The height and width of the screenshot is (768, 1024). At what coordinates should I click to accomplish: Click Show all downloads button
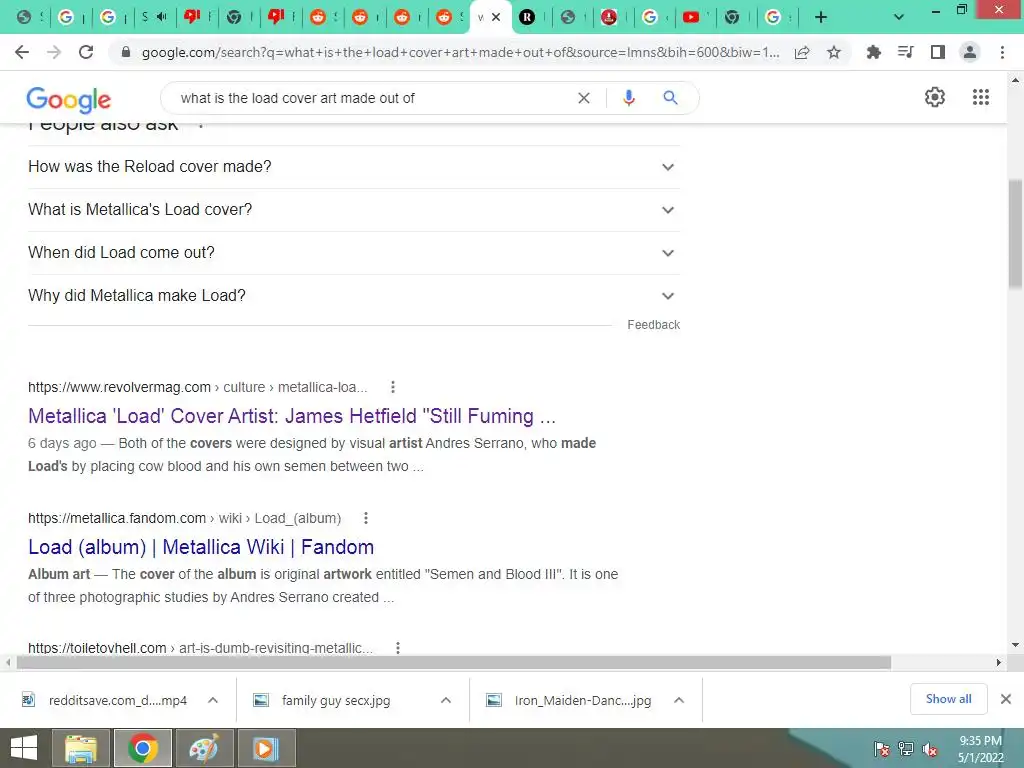click(948, 699)
